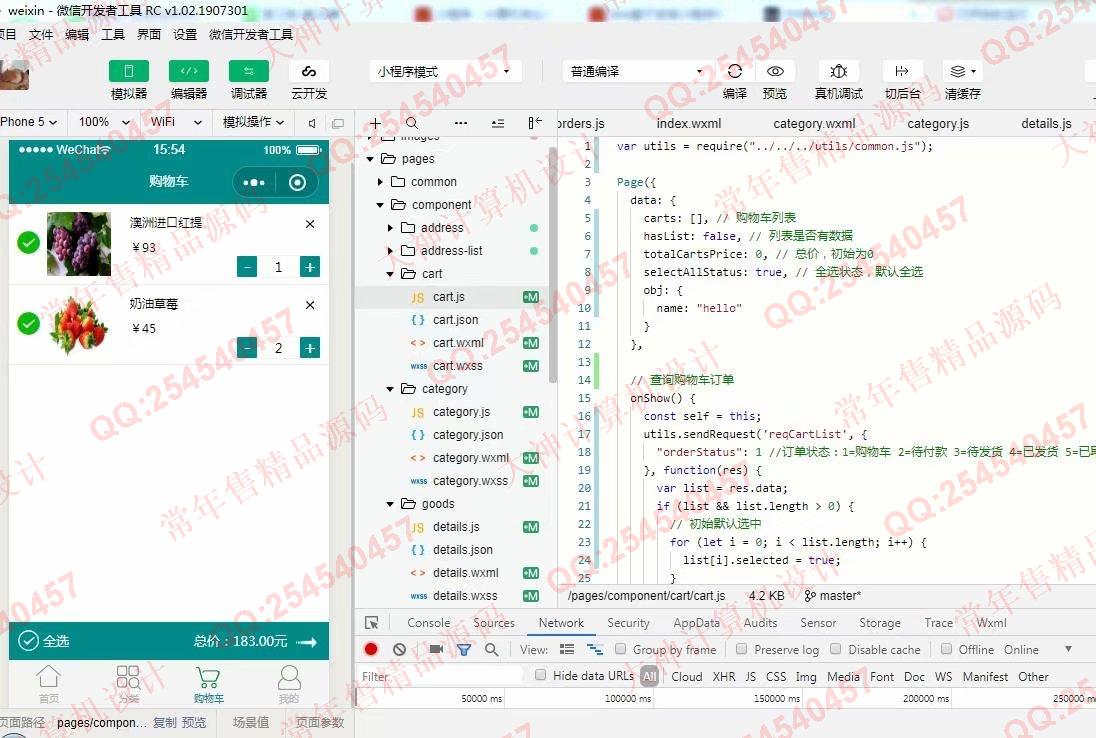Decrease 澳洲进口红提 quantity with minus
The image size is (1096, 738).
tap(247, 267)
